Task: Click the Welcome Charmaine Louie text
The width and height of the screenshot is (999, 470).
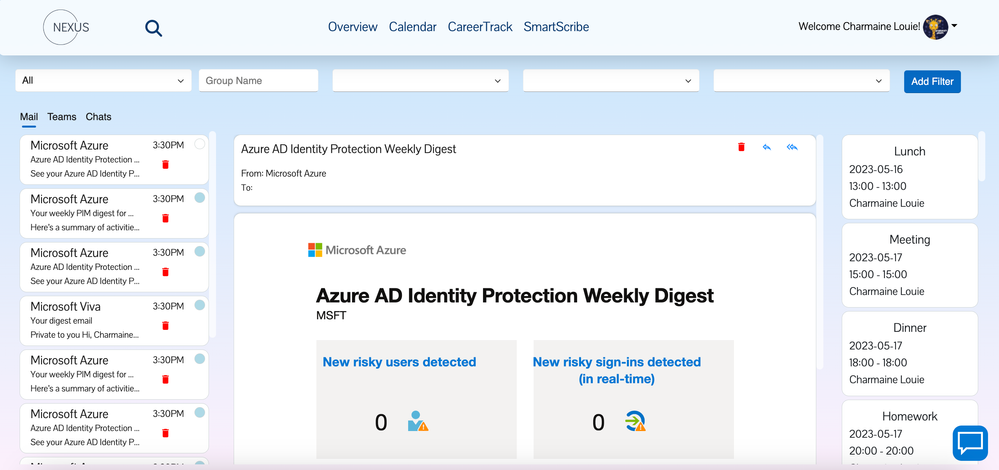Action: [859, 27]
